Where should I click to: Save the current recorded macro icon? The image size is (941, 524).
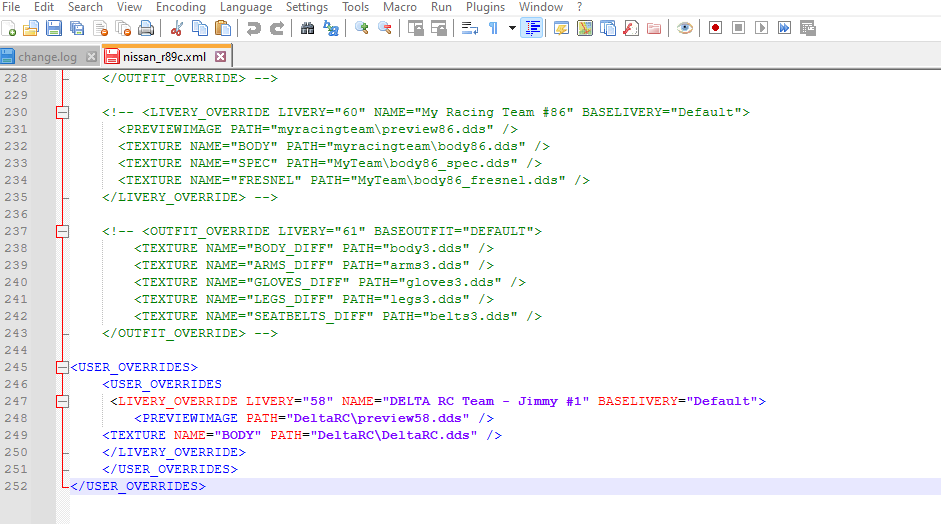click(808, 28)
